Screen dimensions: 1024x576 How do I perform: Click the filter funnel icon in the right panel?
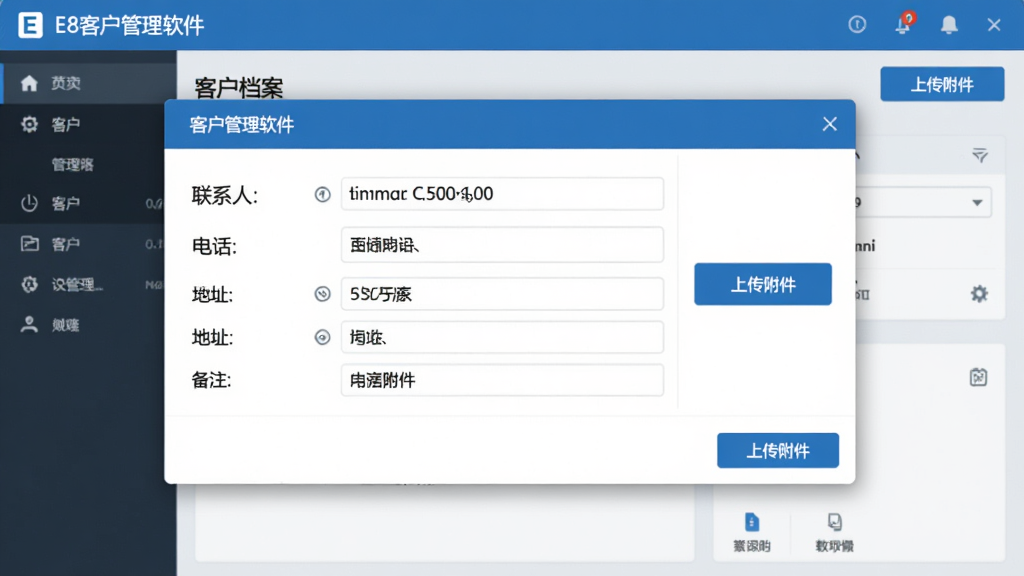coord(980,155)
